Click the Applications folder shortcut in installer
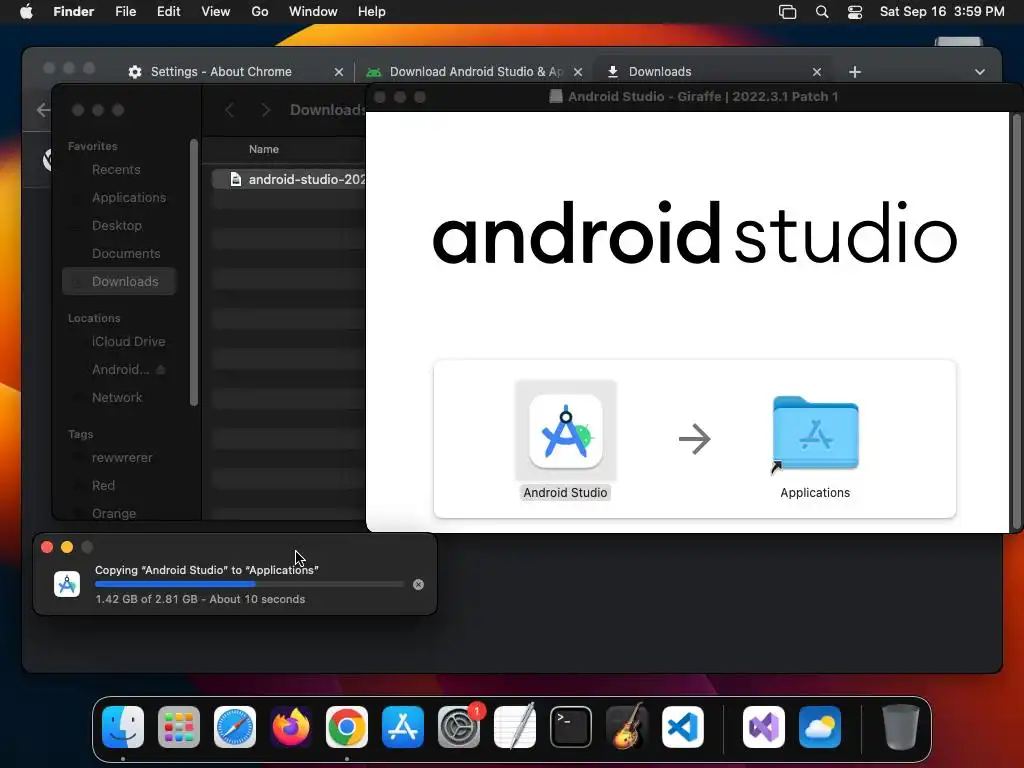The height and width of the screenshot is (768, 1024). point(815,432)
